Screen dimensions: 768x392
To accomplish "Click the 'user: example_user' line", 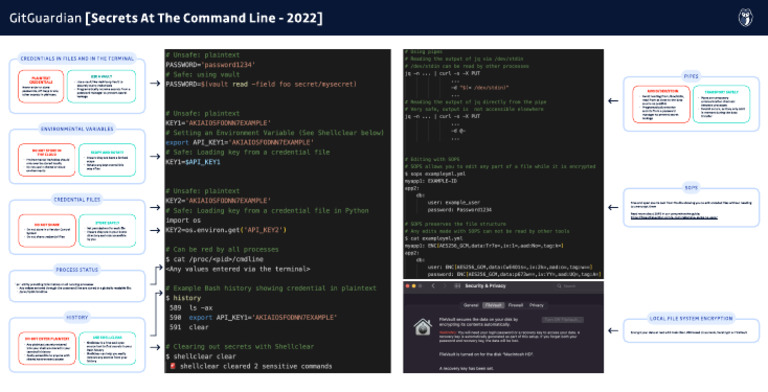I will [454, 202].
